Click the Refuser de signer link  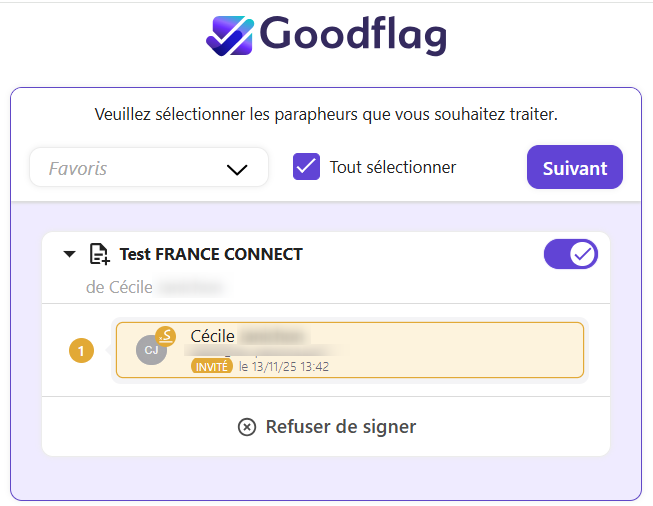340,427
